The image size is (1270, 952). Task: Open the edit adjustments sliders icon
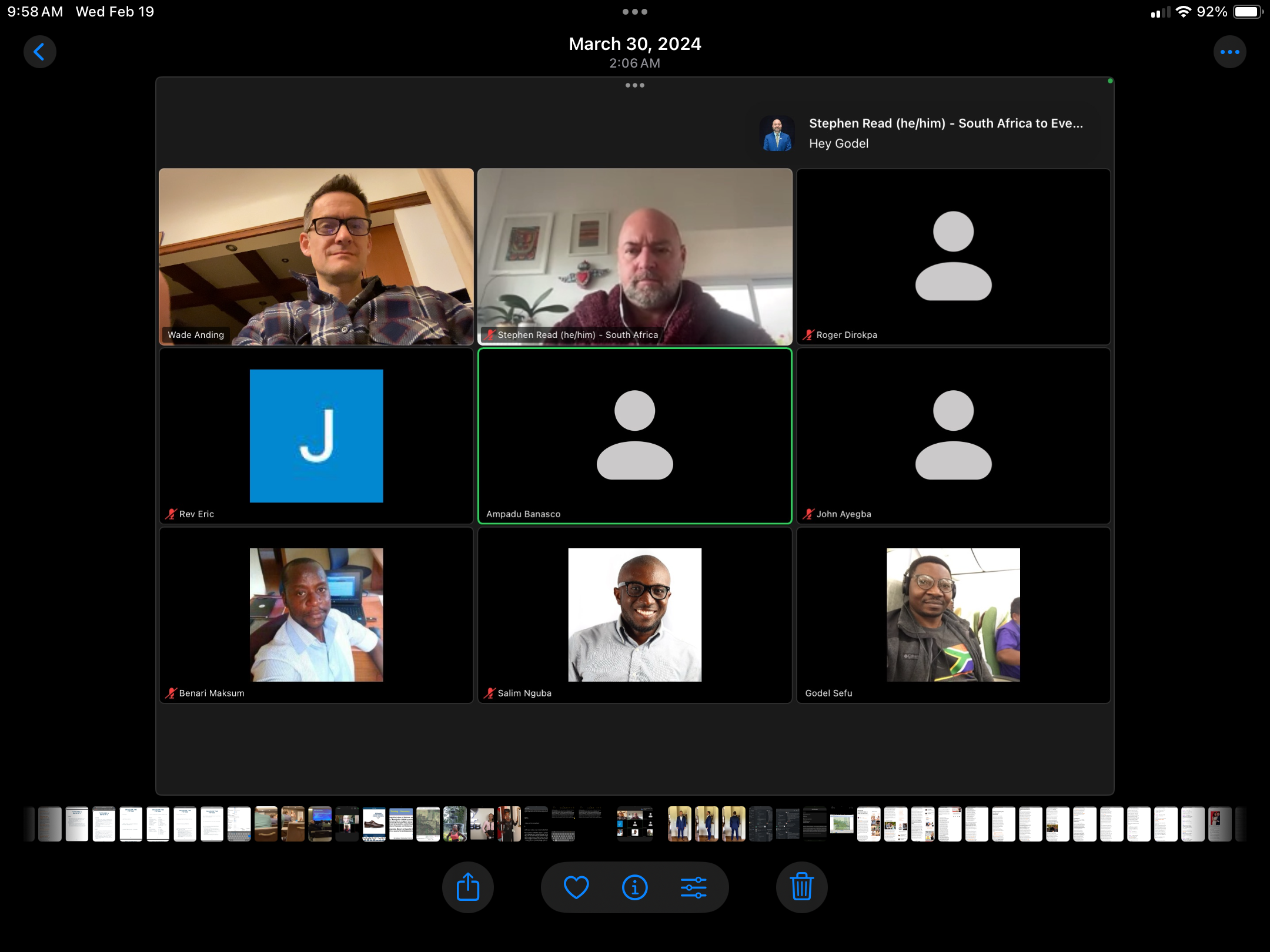click(x=693, y=887)
